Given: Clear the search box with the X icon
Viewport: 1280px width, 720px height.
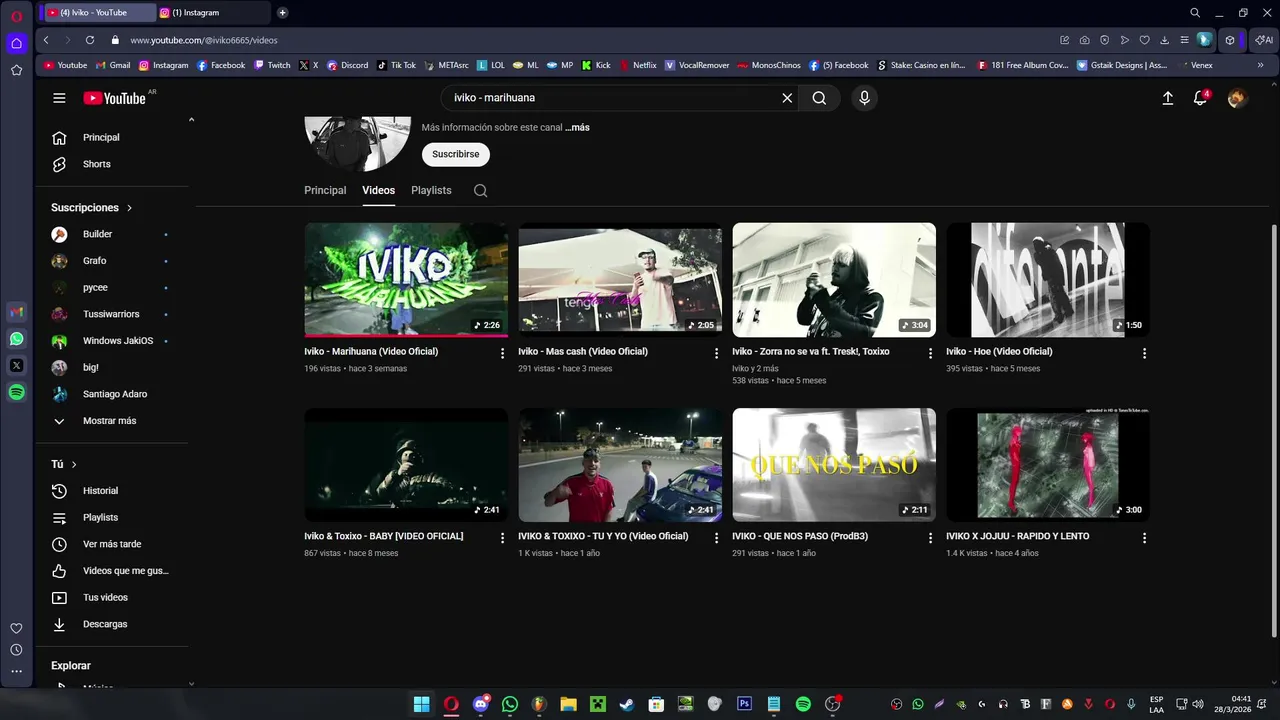Looking at the screenshot, I should coord(787,98).
